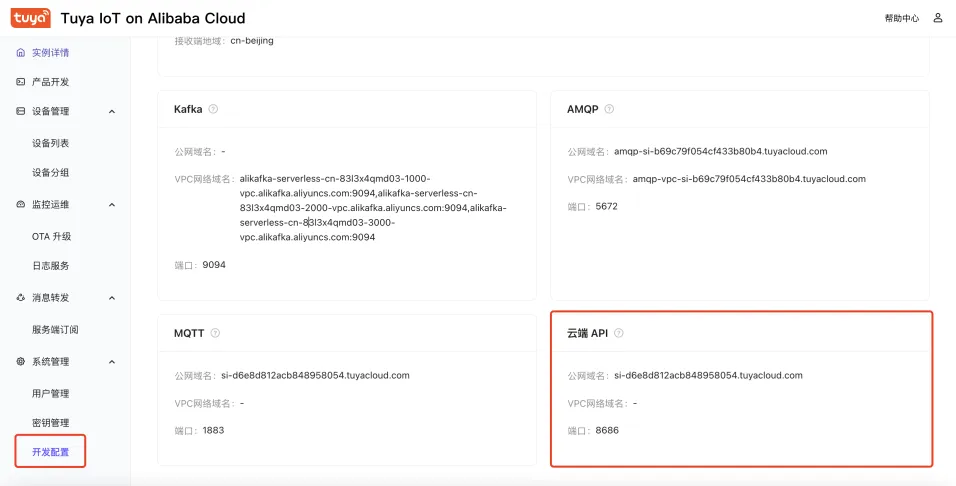Collapse the 监控运维 section chevron

(112, 205)
